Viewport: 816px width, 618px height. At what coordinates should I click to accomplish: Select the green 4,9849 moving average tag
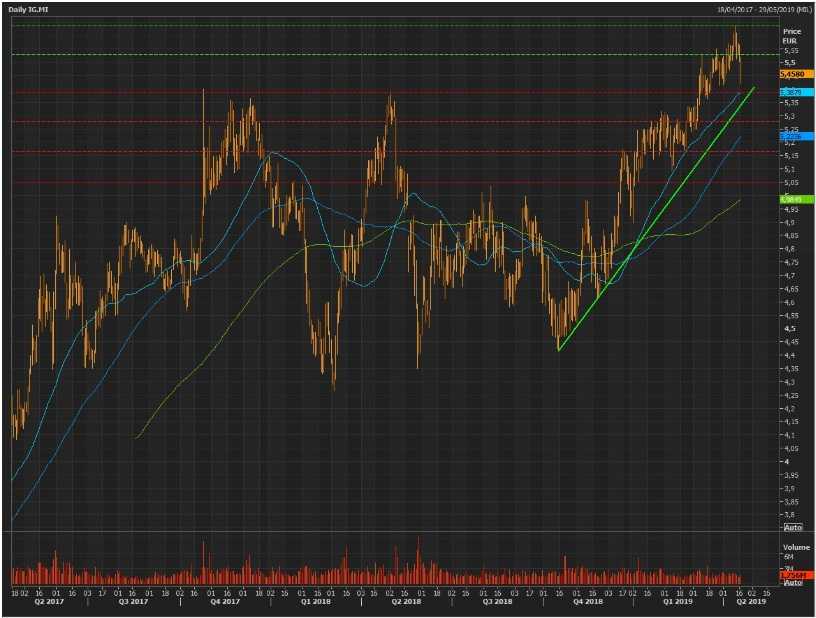click(796, 199)
